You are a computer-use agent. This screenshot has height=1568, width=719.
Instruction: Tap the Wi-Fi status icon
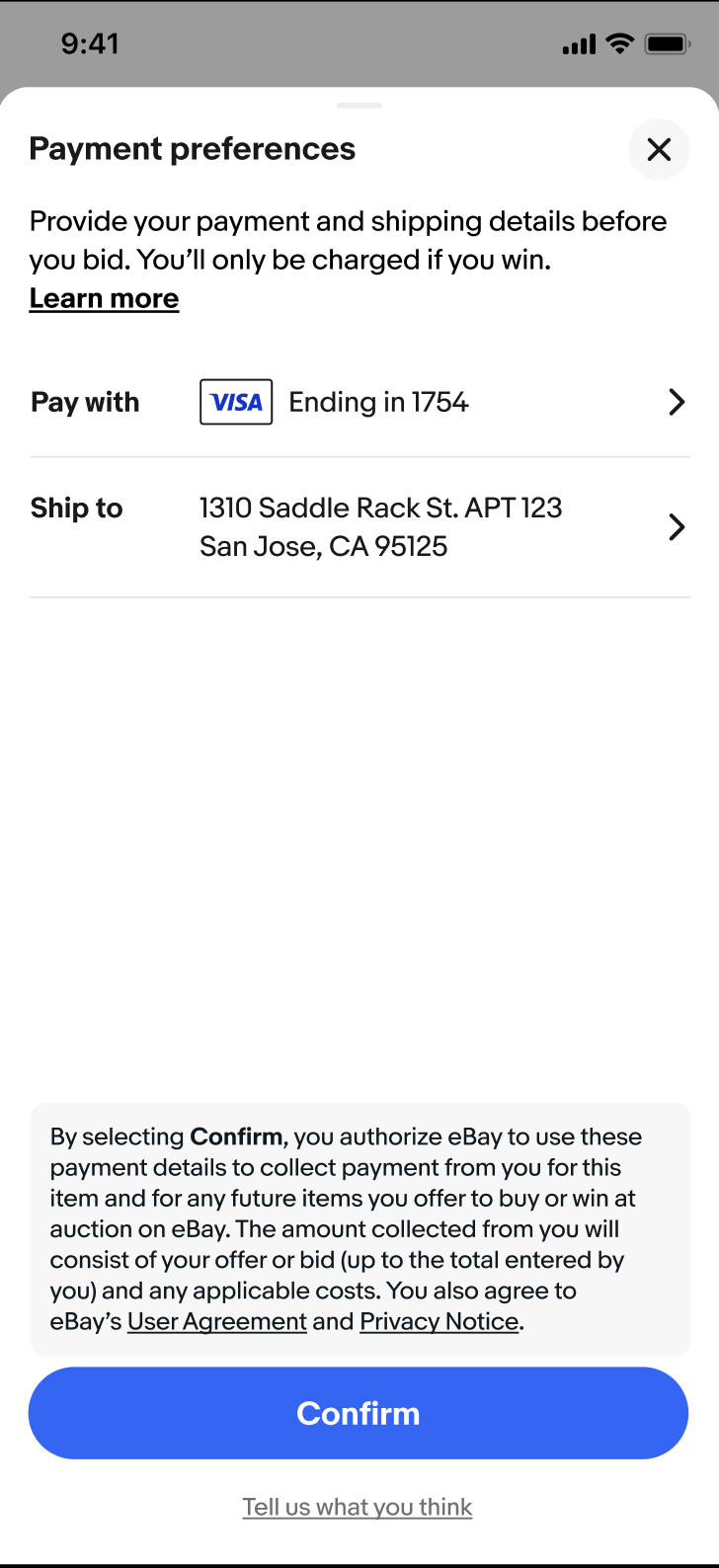[620, 43]
